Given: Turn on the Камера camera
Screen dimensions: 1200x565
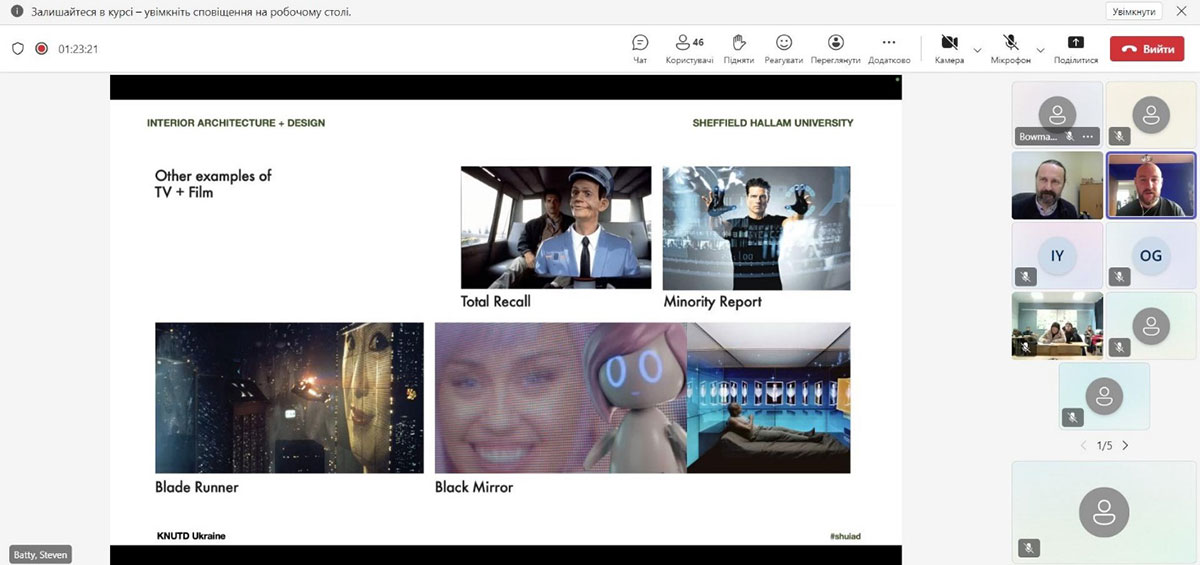Looking at the screenshot, I should tap(950, 49).
